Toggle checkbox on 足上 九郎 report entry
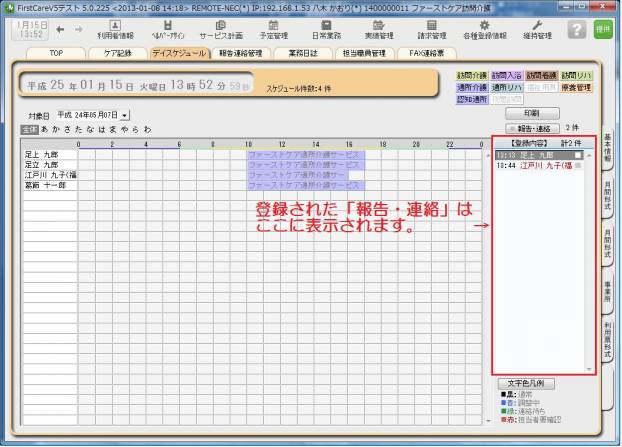This screenshot has width=622, height=447. click(577, 156)
